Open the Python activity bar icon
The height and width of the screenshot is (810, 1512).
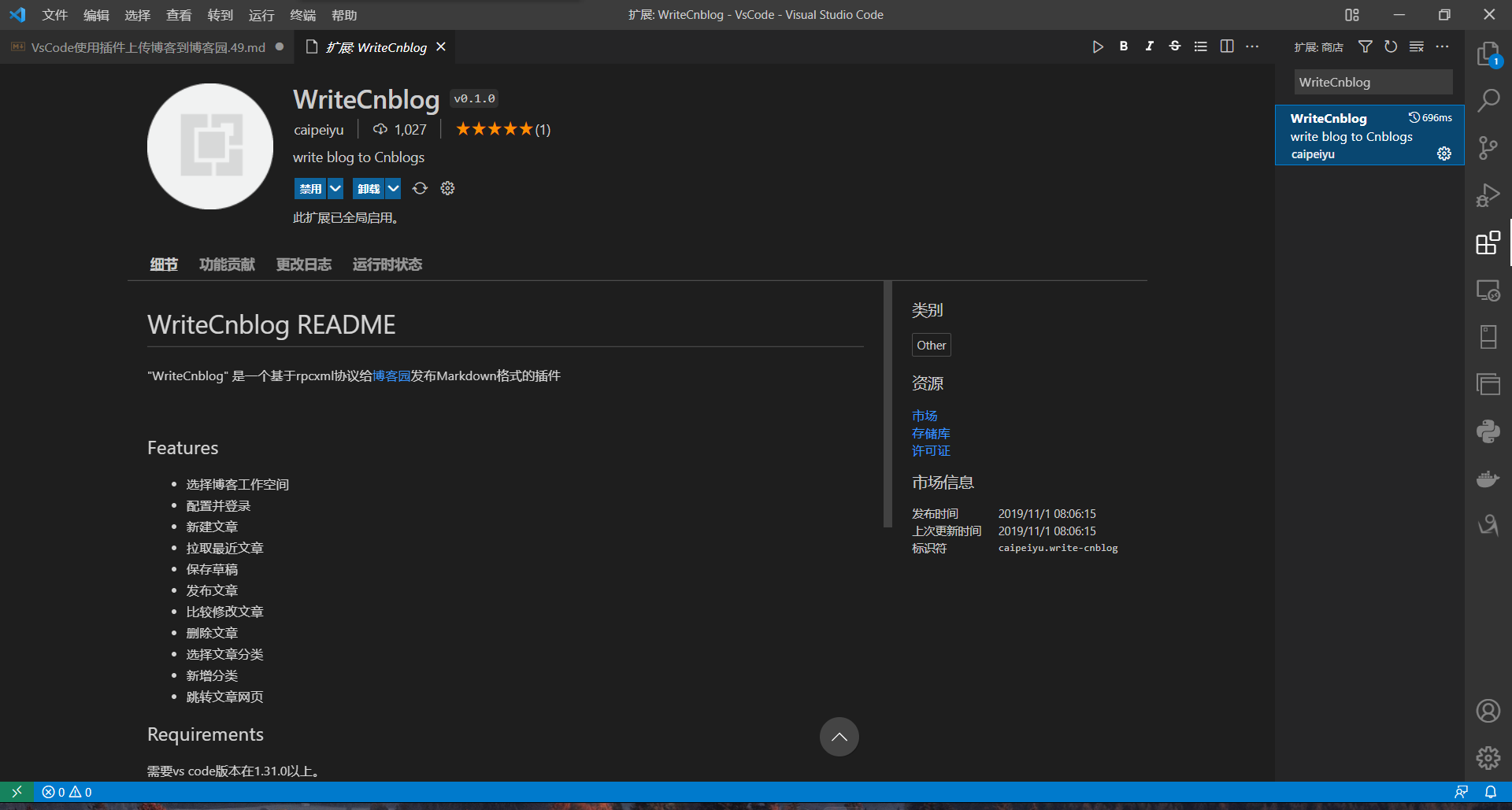pyautogui.click(x=1488, y=431)
